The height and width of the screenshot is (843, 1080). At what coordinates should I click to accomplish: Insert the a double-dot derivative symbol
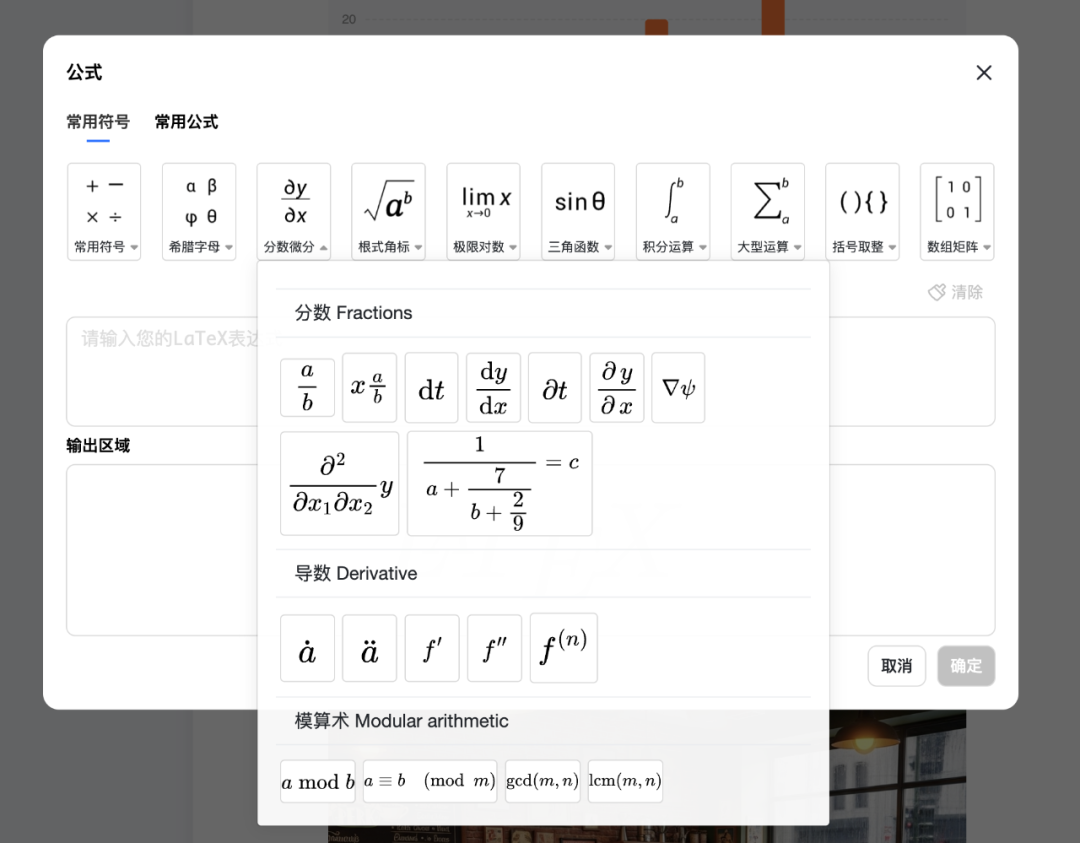369,648
